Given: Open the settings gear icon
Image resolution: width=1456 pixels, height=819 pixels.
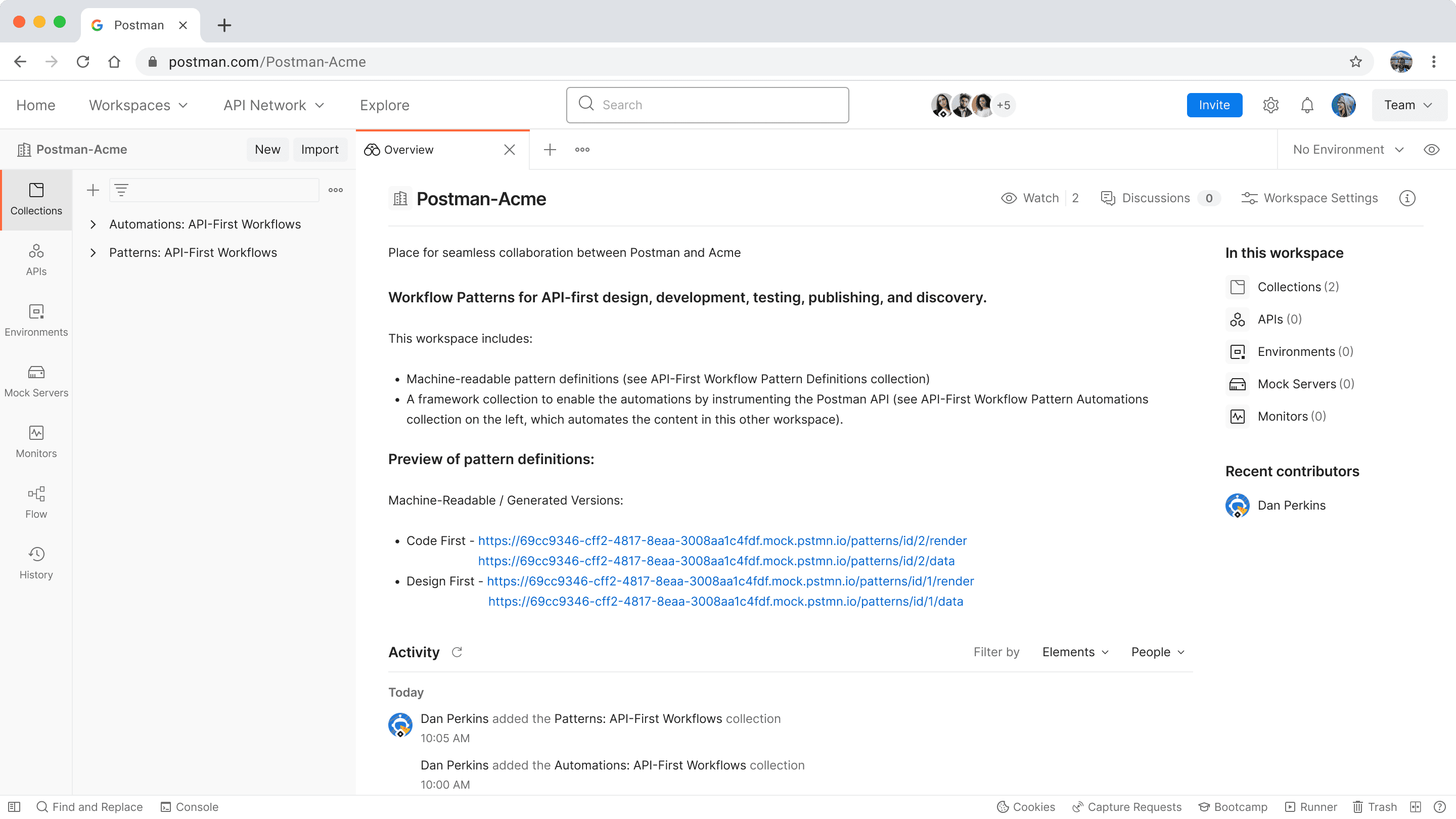Looking at the screenshot, I should (x=1270, y=105).
